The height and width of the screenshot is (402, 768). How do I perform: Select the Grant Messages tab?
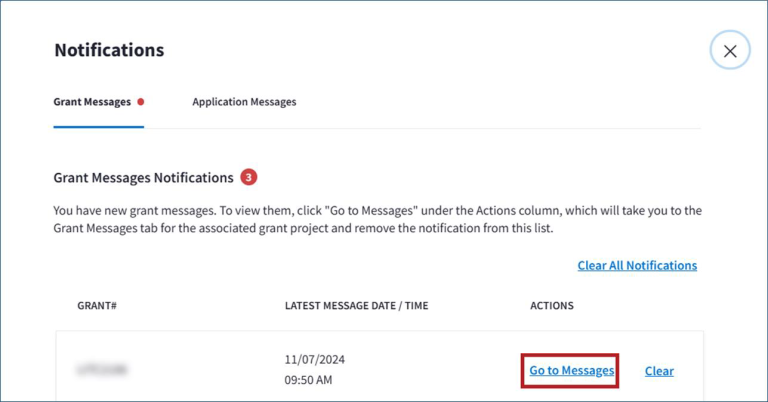point(92,102)
